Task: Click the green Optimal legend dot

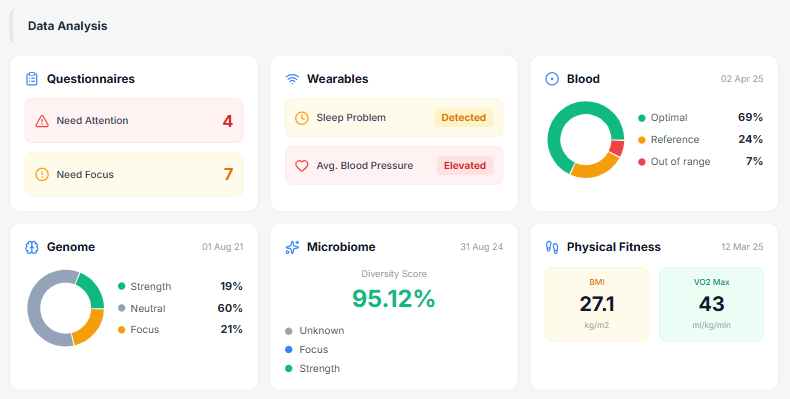Action: tap(642, 118)
